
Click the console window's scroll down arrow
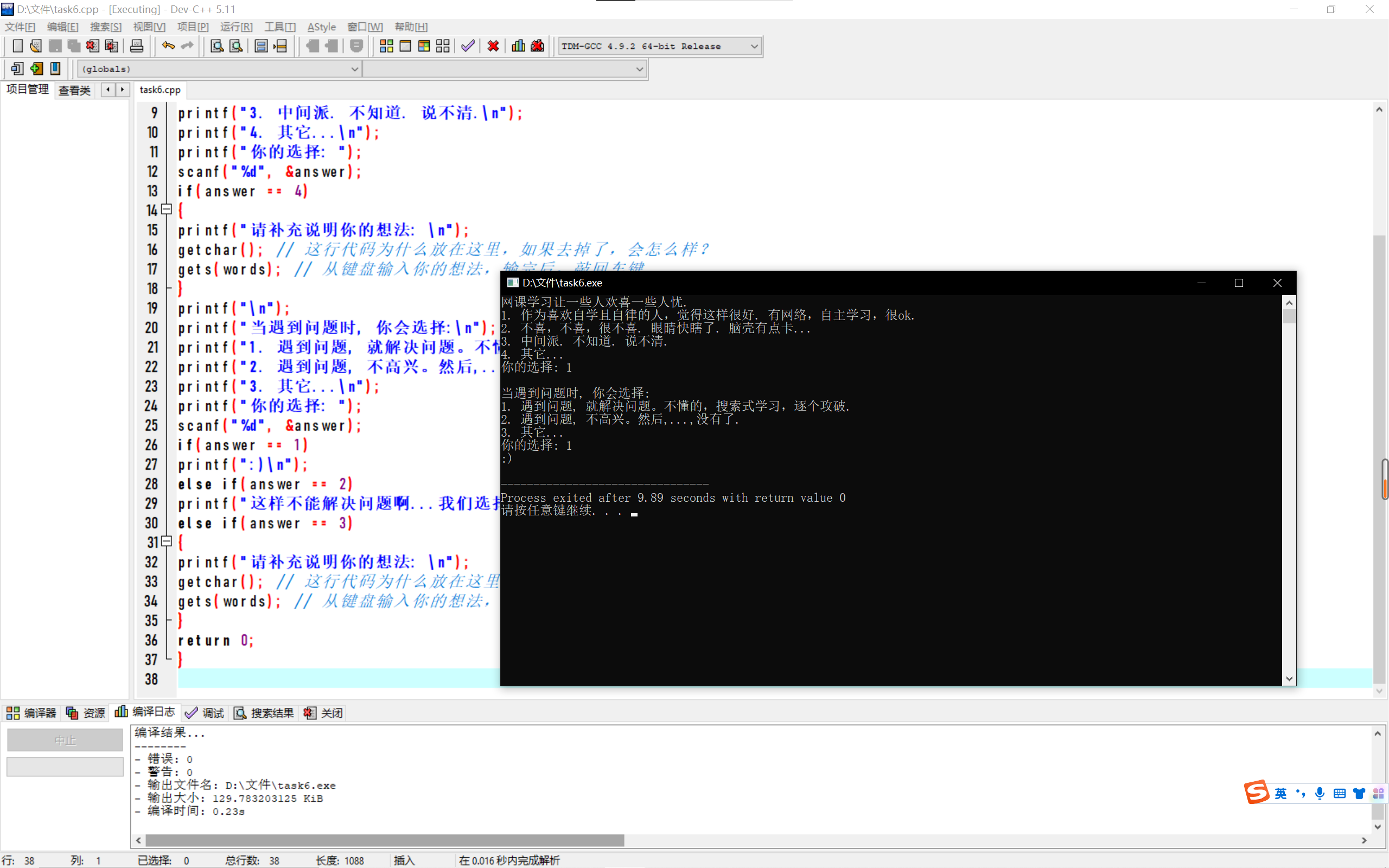tap(1289, 679)
